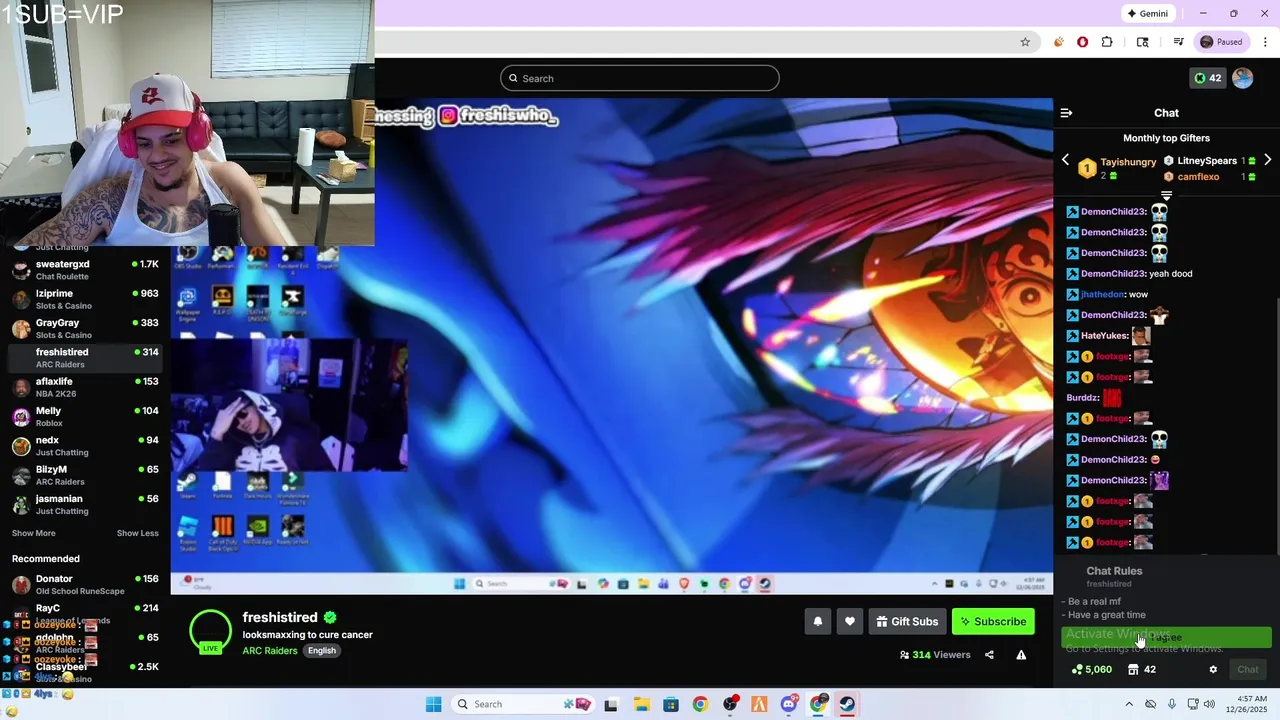
Task: Open the Paused profile chip
Action: 1222,42
